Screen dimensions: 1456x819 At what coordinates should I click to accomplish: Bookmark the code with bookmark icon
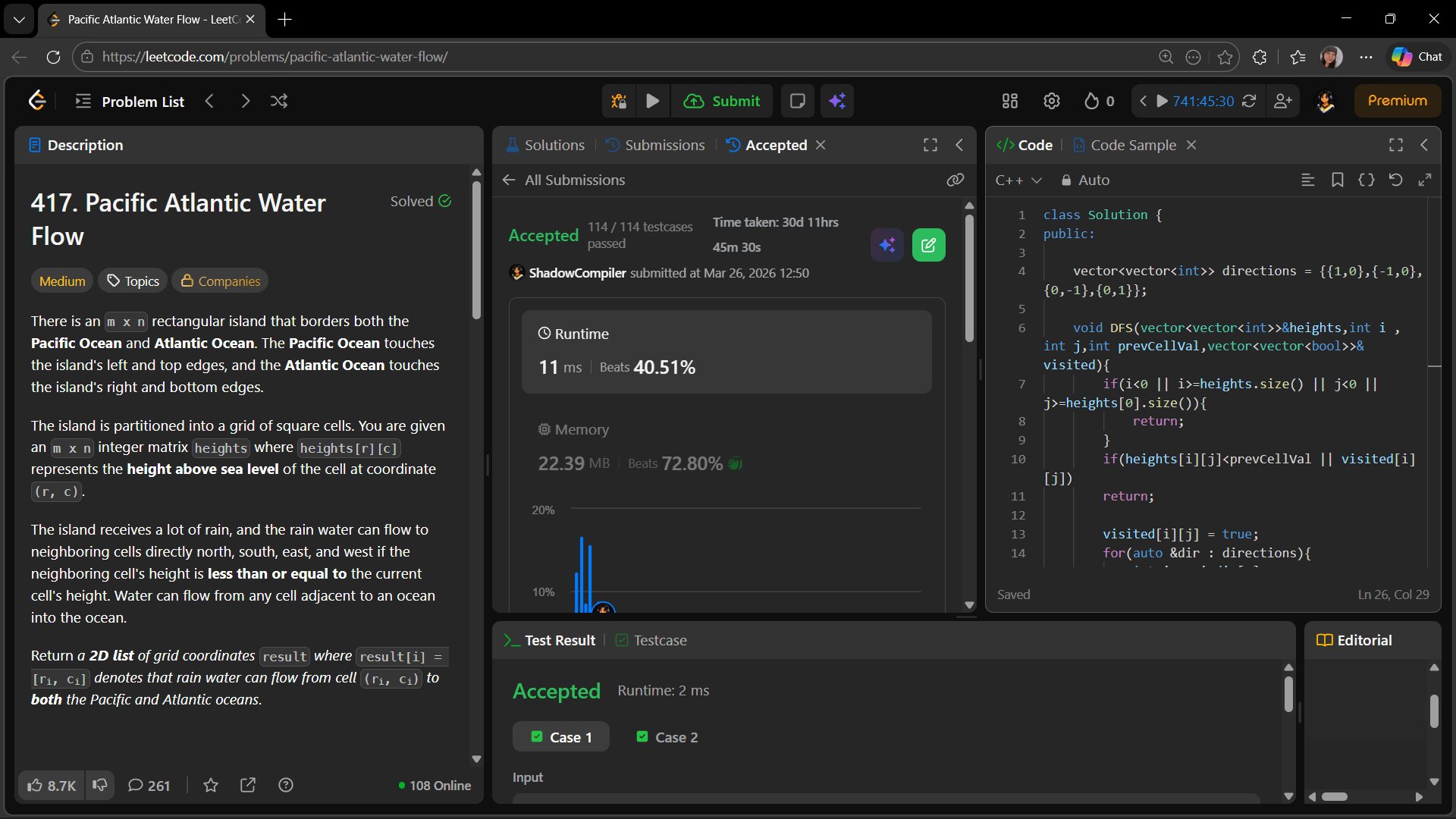point(1338,180)
